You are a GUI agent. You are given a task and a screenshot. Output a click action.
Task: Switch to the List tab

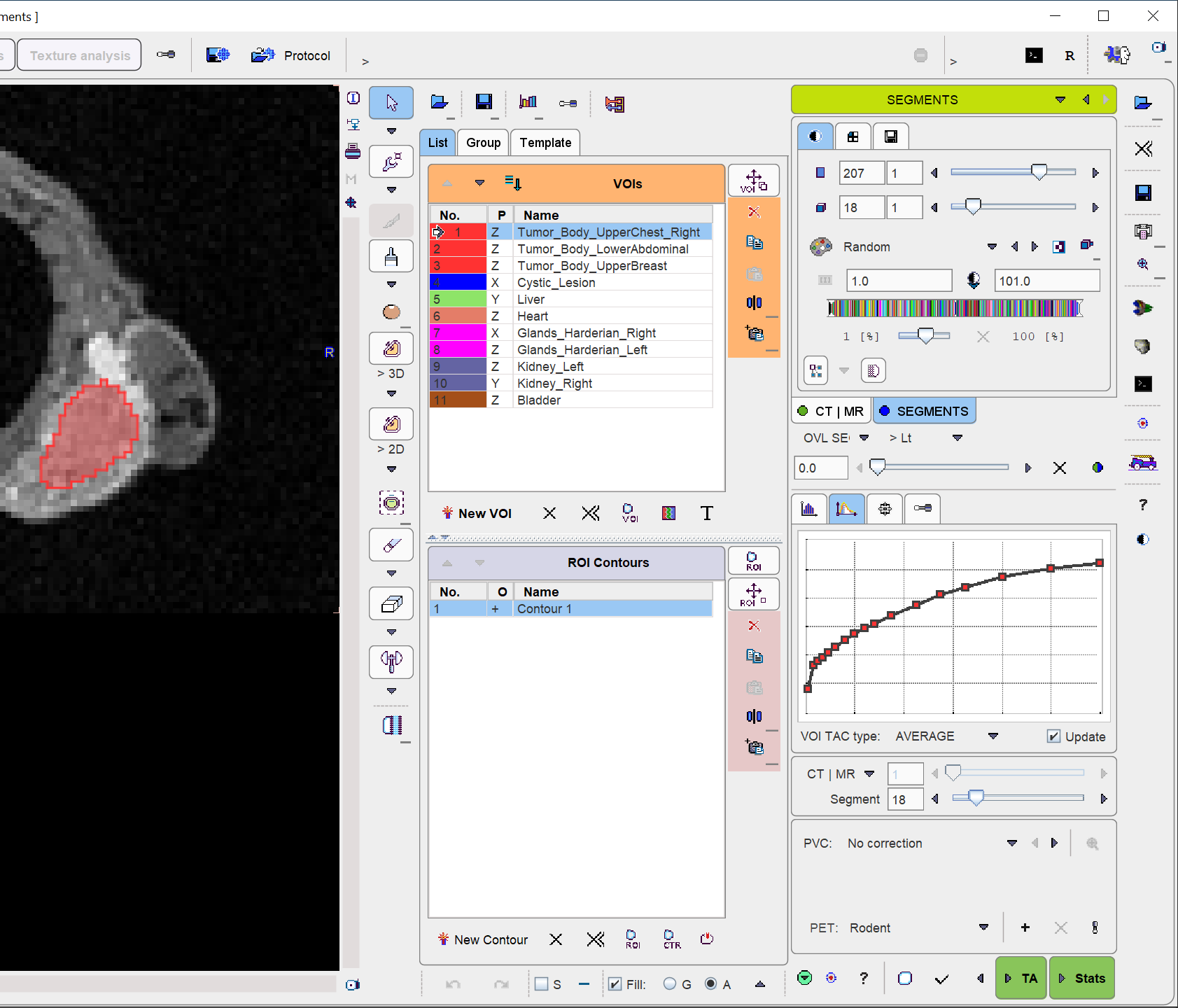tap(437, 143)
